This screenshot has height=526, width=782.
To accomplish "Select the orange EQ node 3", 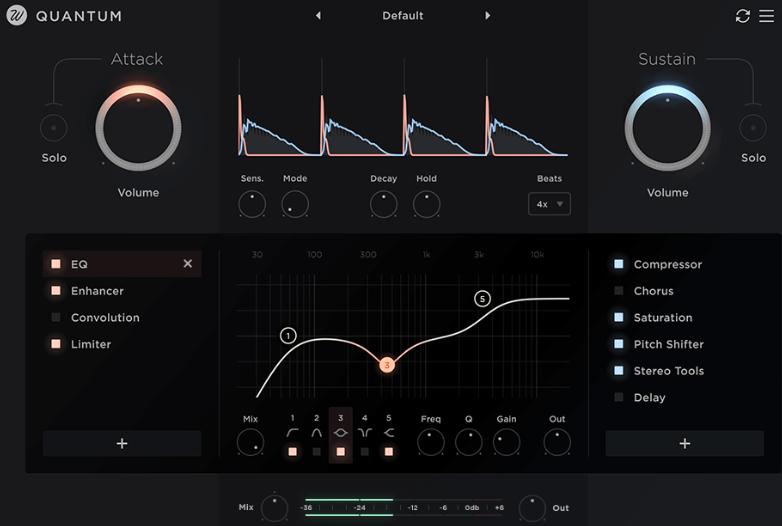I will pyautogui.click(x=387, y=365).
